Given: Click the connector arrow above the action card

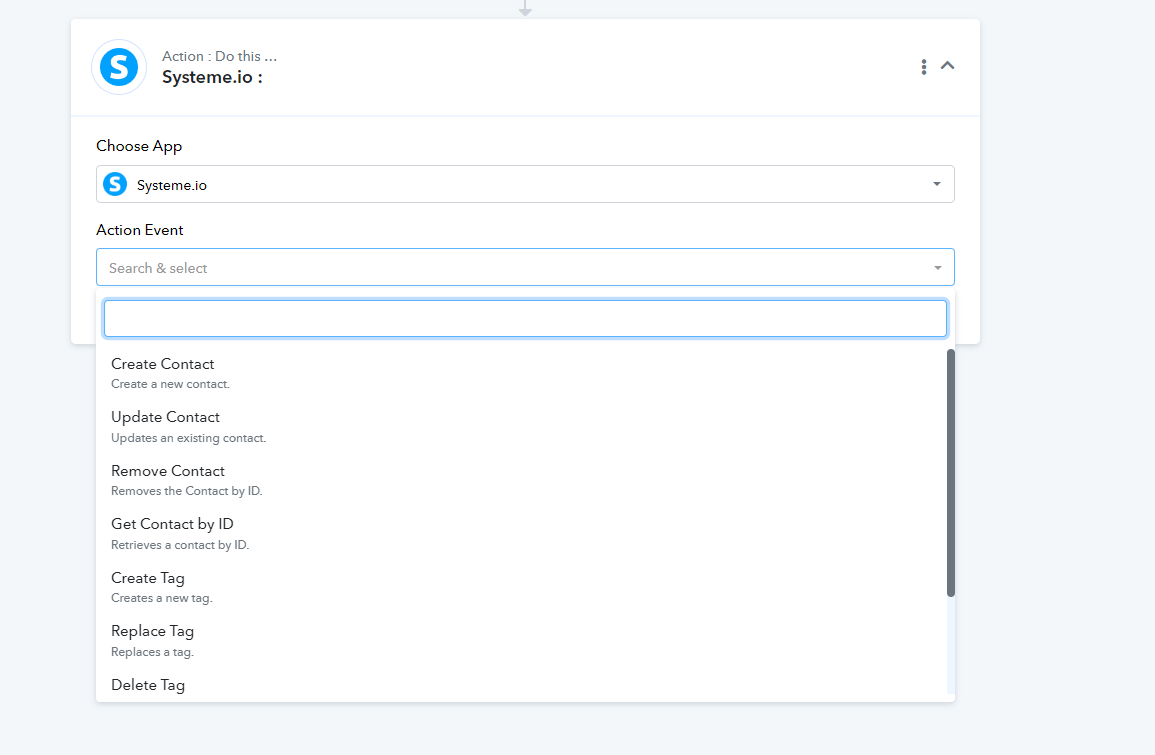Looking at the screenshot, I should (525, 9).
